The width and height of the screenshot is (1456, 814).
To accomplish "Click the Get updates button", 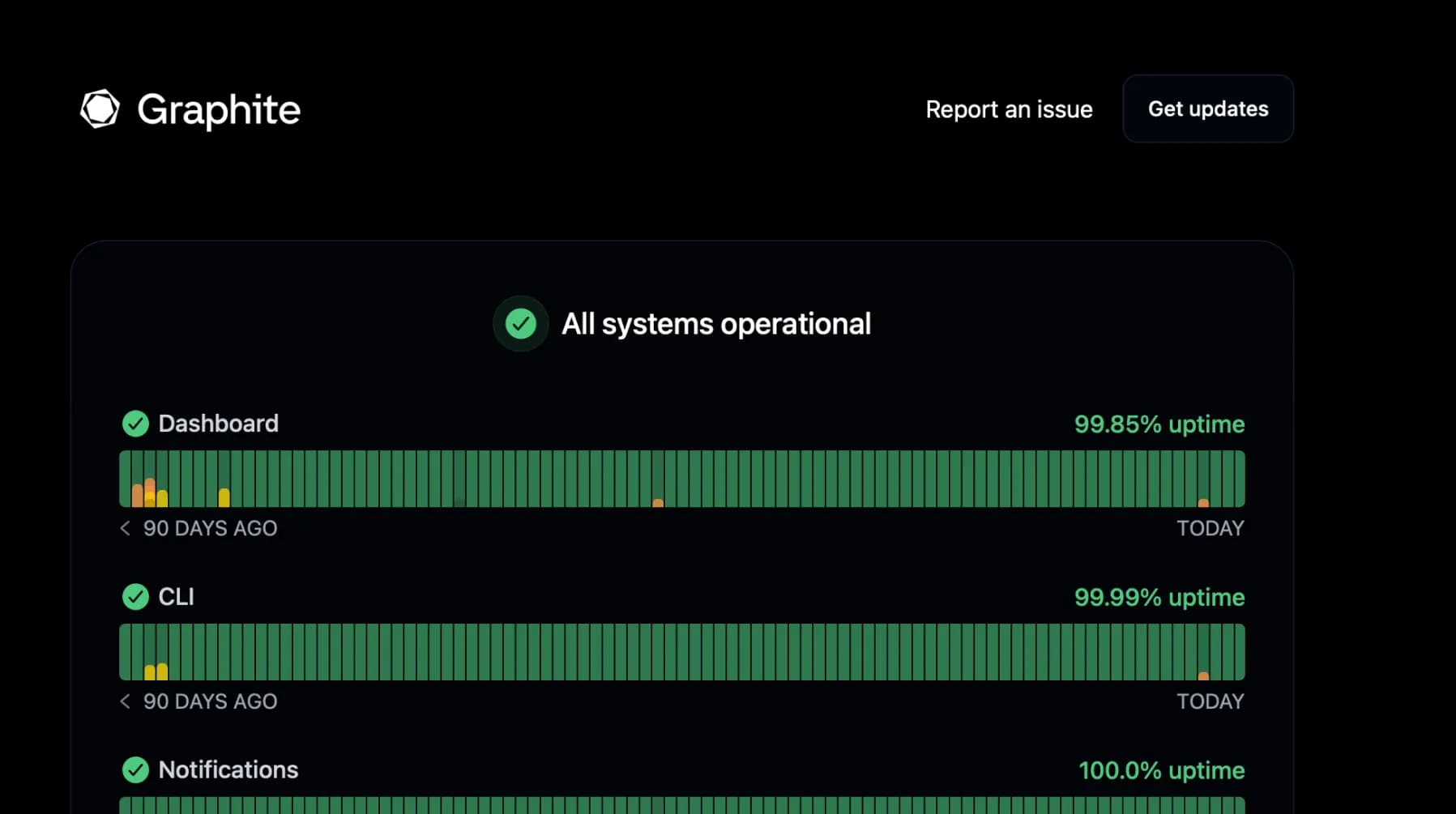I will point(1208,109).
